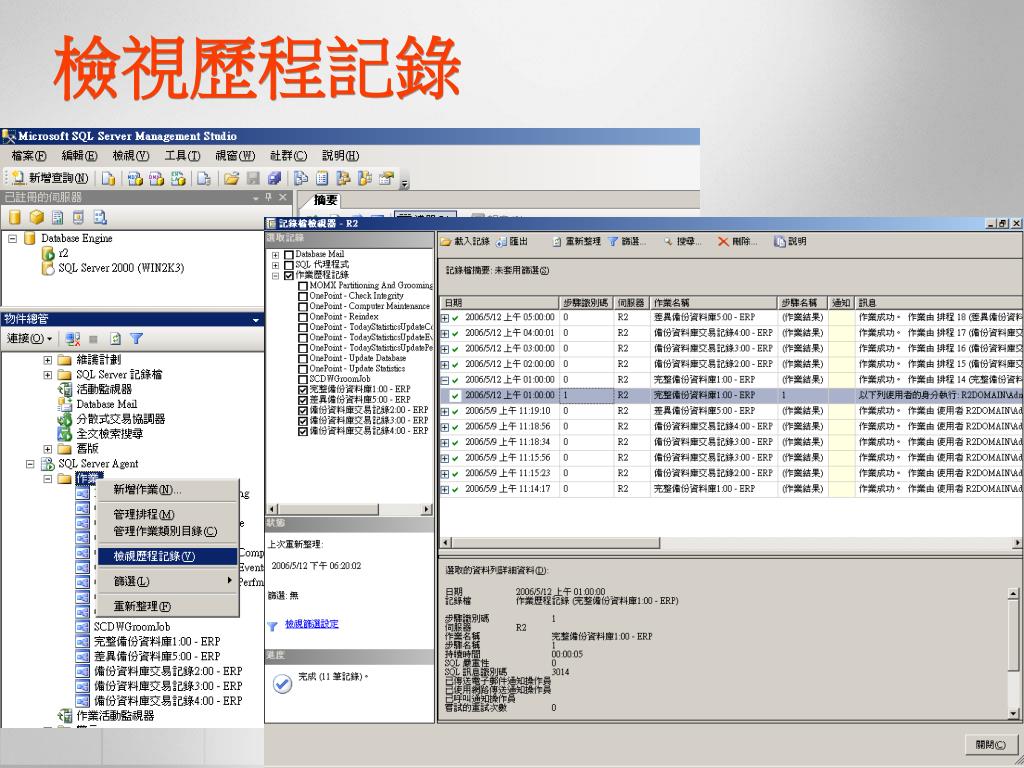Collapse Database Engine in registered servers

click(x=12, y=238)
